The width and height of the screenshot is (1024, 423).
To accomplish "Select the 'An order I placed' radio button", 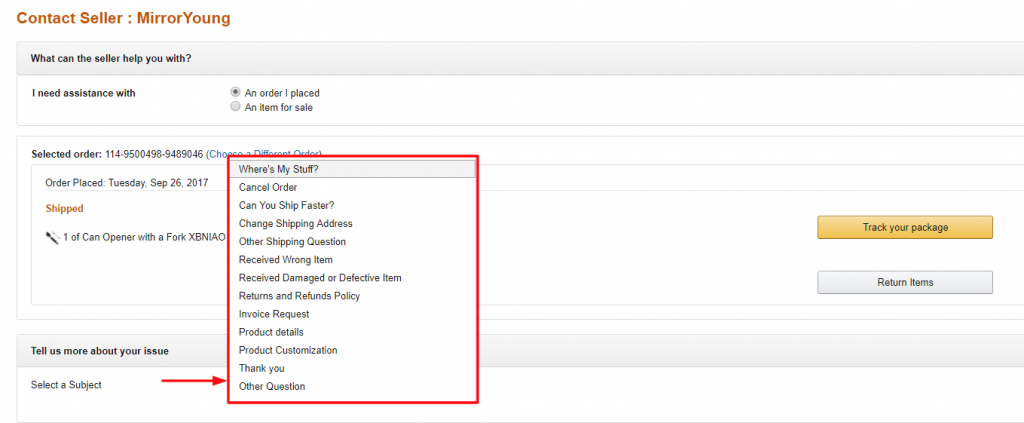I will coord(236,92).
